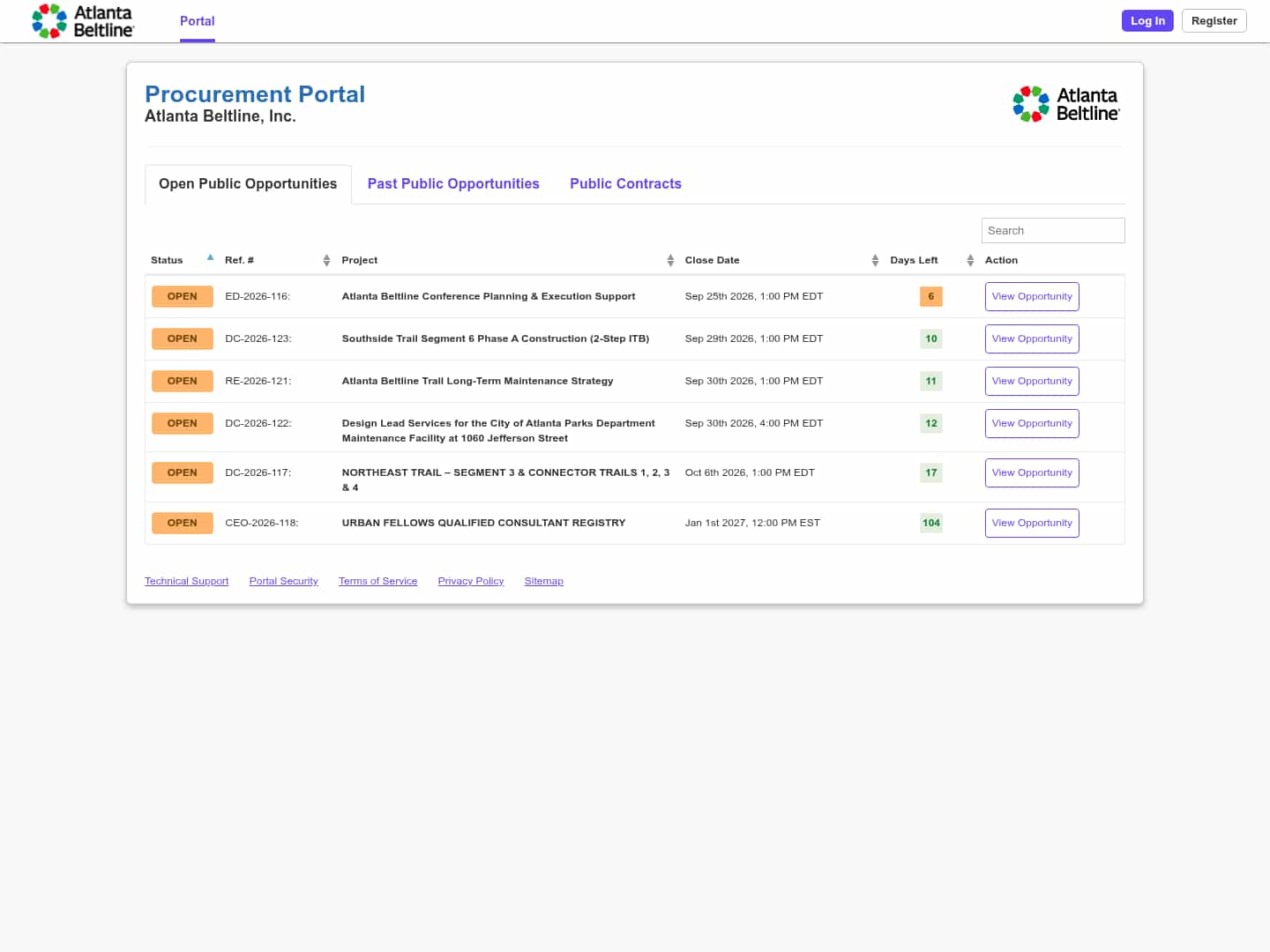
Task: Sort by Close Date using its sort arrows
Action: 875,260
